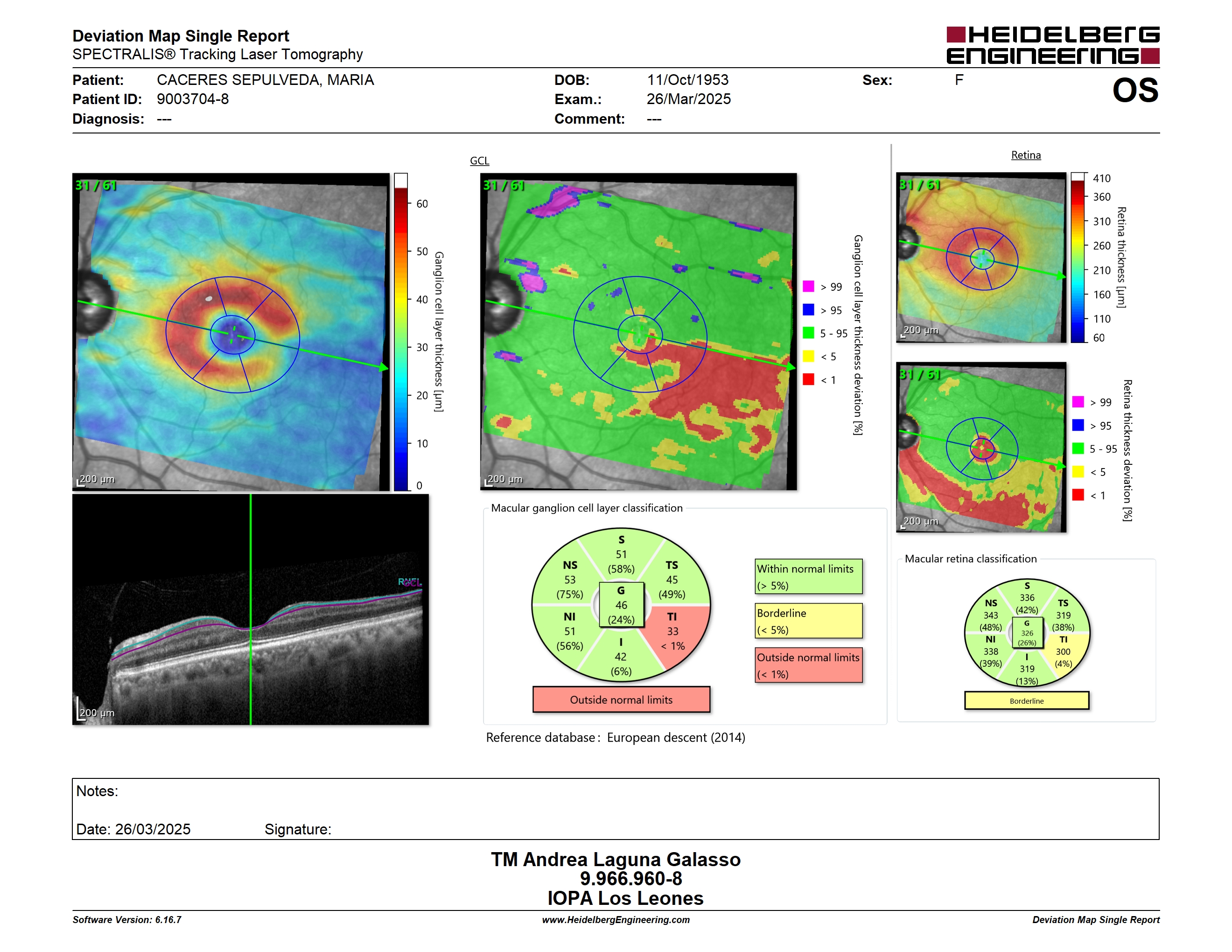Screen dimensions: 1232x952
Task: Click the NS sector value 343 in retina chart
Action: 991,616
